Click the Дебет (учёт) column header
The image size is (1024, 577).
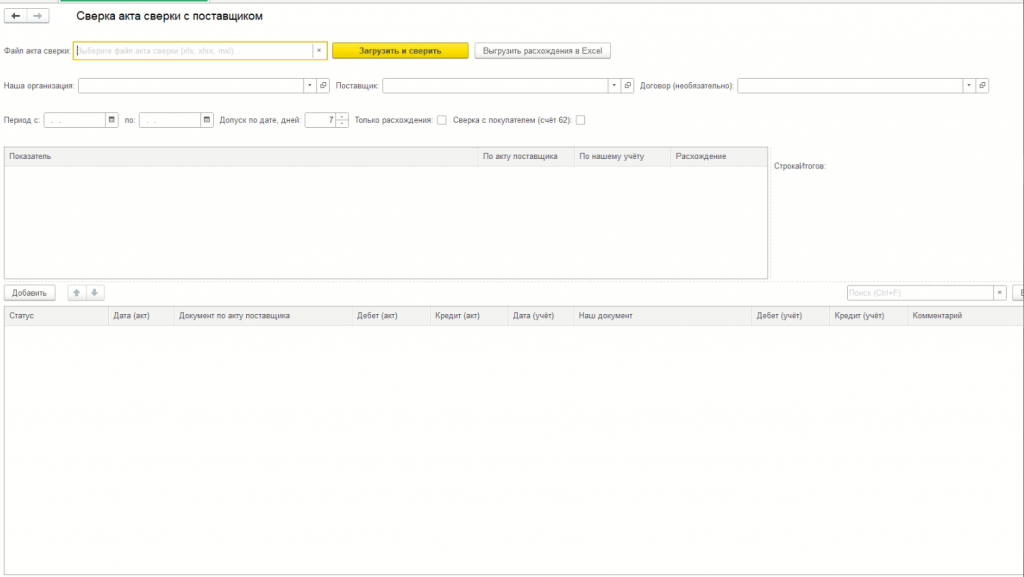(791, 316)
